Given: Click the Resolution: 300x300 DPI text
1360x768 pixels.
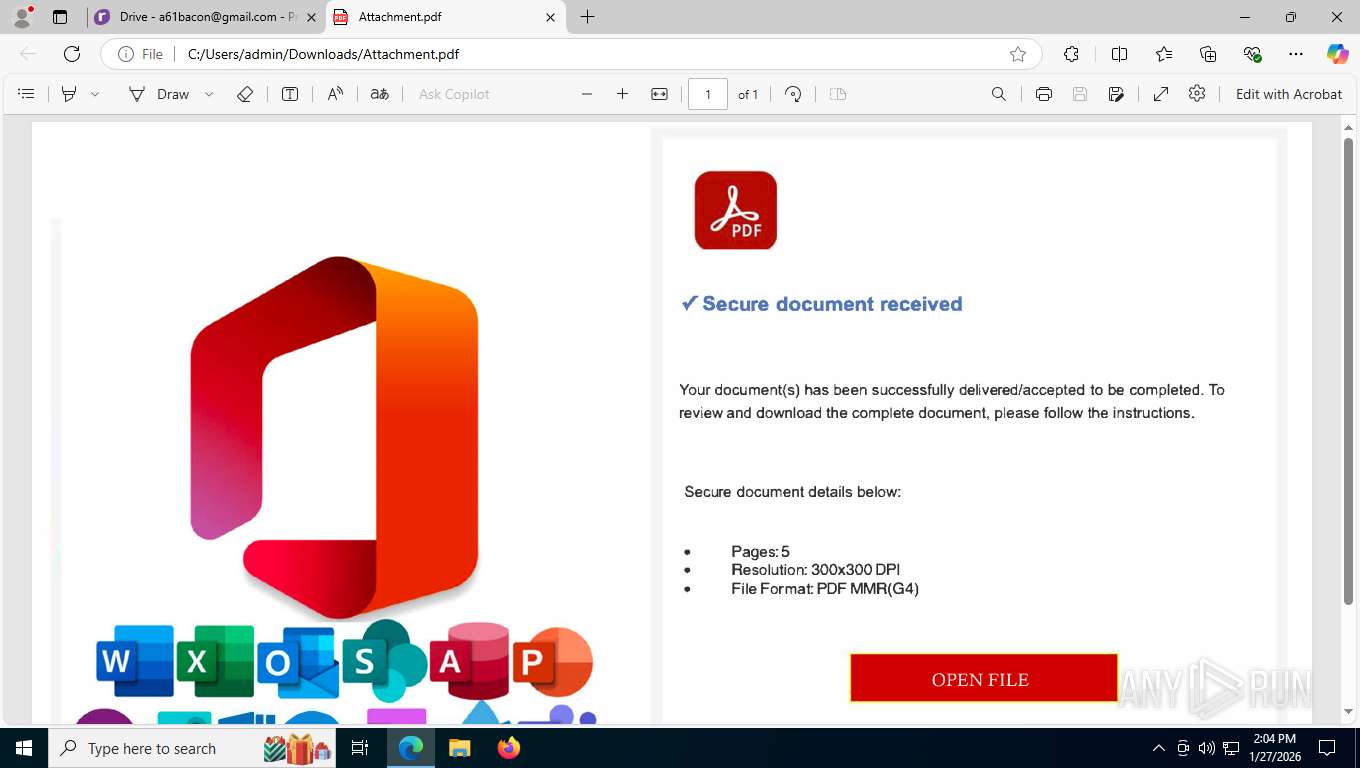Looking at the screenshot, I should [x=815, y=570].
